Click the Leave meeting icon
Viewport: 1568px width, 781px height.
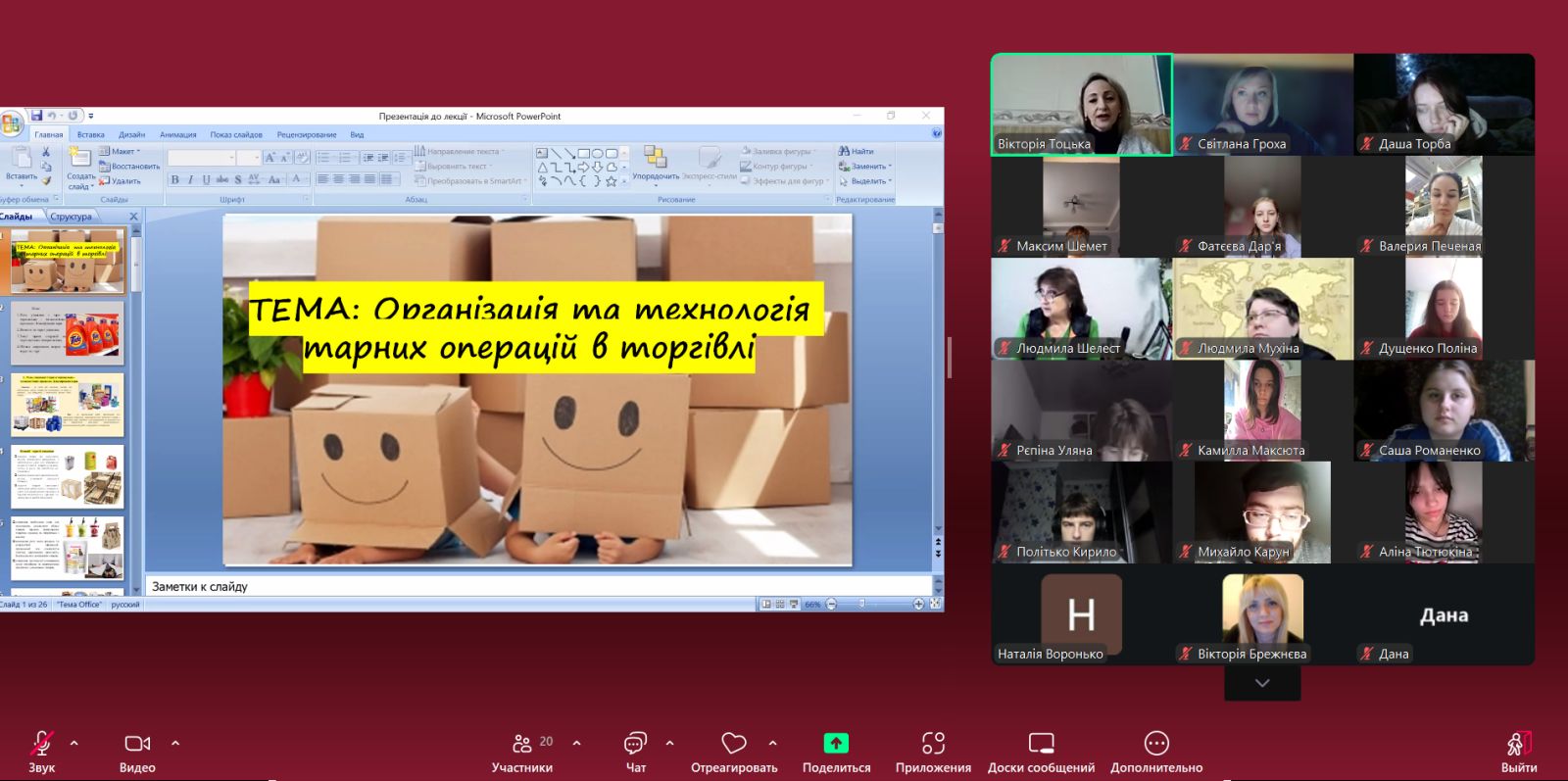(1518, 743)
